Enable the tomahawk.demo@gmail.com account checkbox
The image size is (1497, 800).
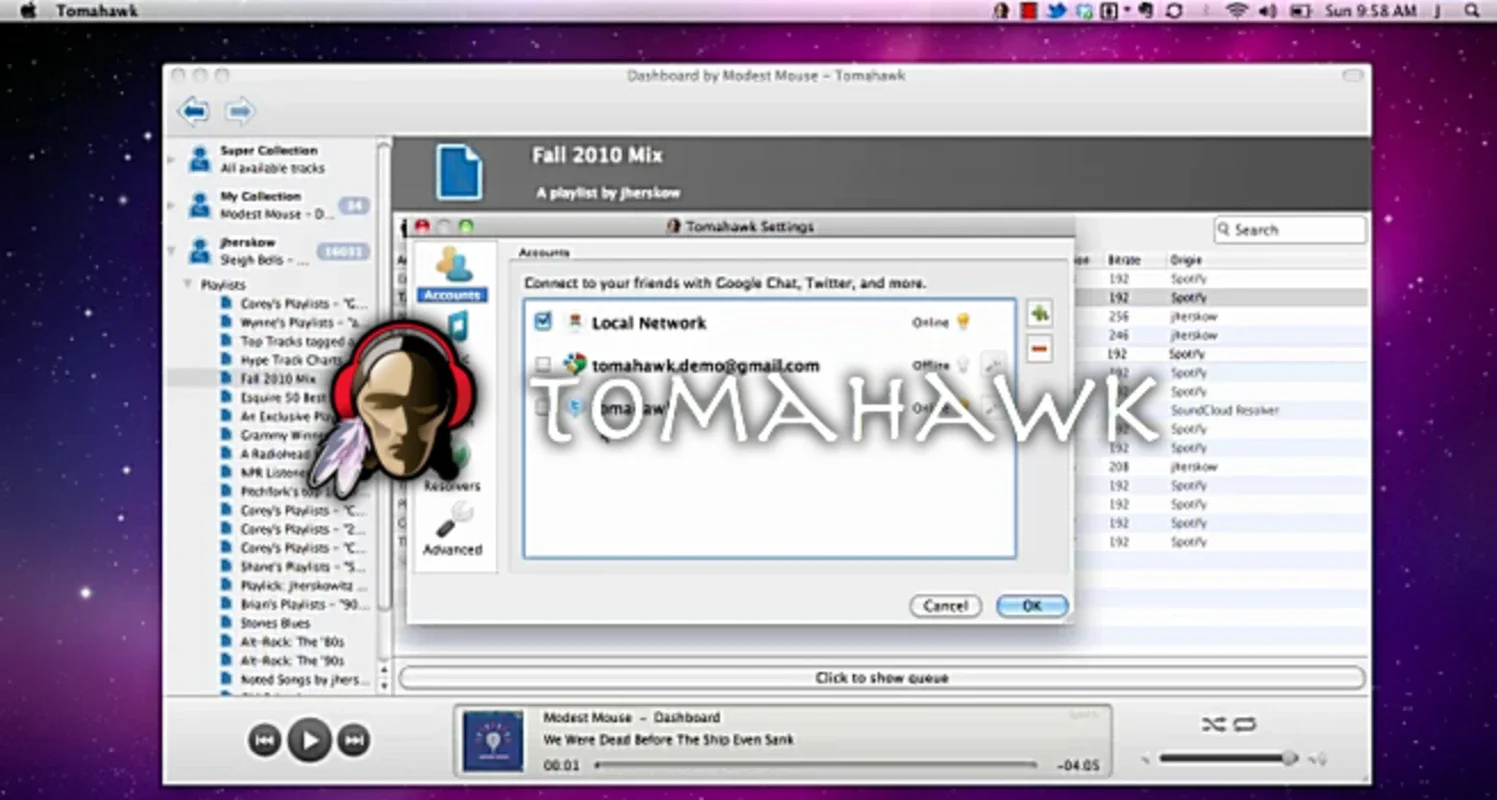pos(543,365)
